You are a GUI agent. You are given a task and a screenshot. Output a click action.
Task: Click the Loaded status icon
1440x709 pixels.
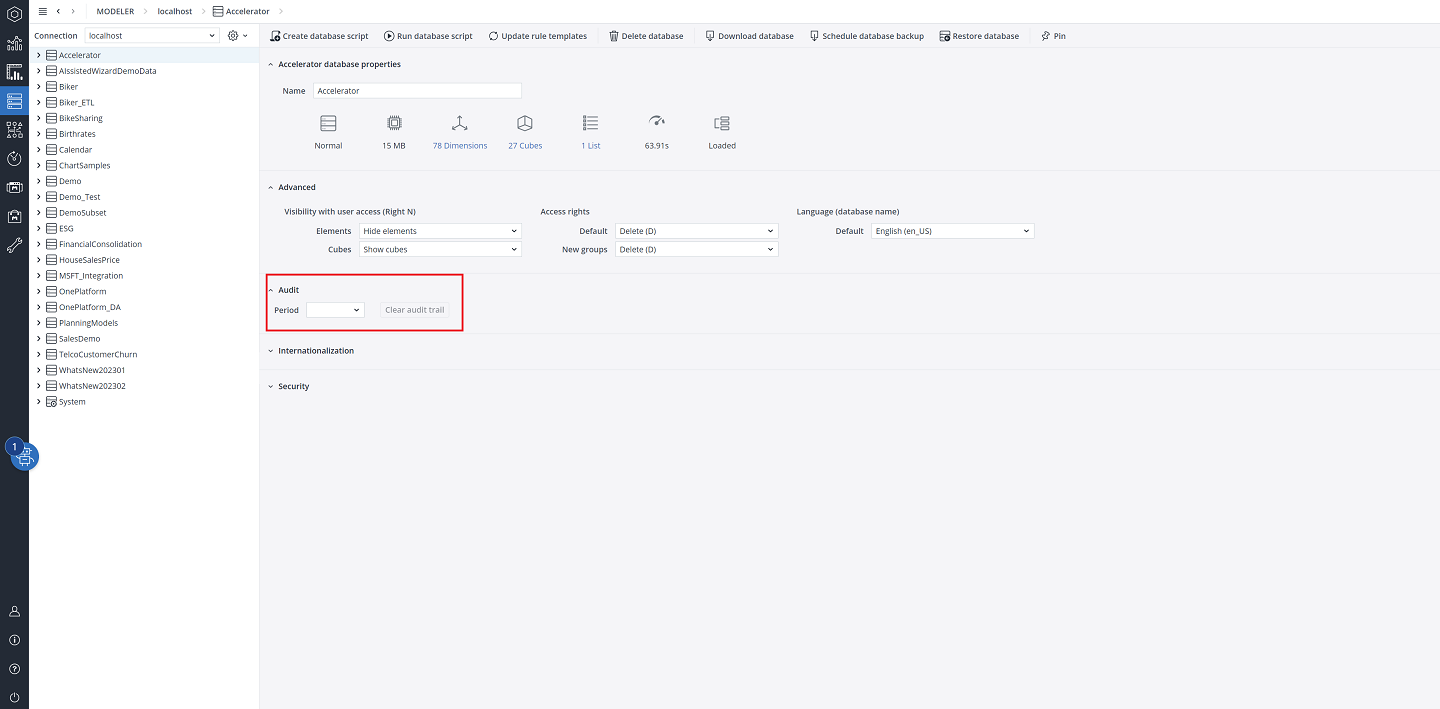[x=722, y=123]
